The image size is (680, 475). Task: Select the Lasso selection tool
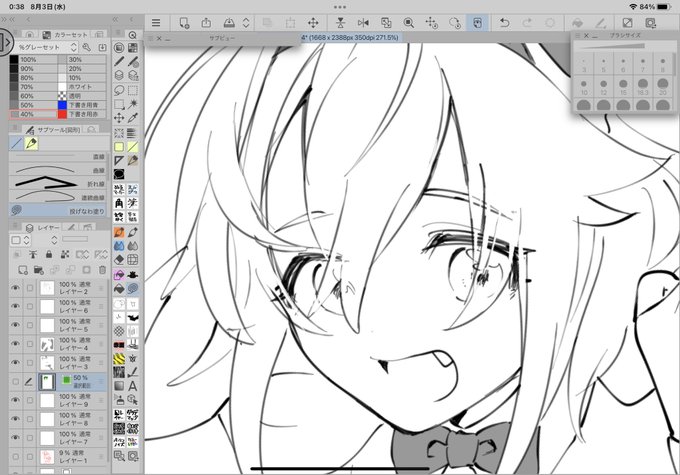click(x=119, y=90)
